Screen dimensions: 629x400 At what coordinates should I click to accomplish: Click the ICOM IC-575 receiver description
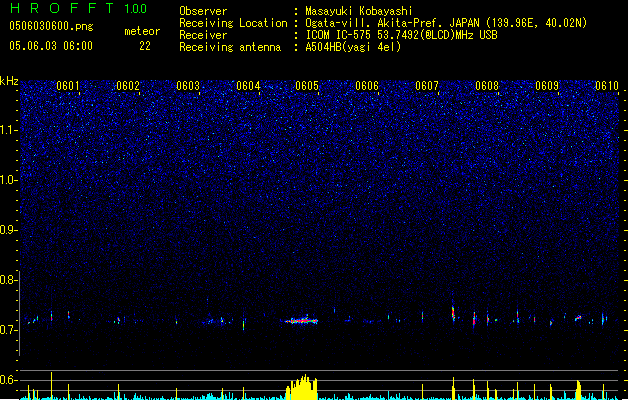pyautogui.click(x=401, y=35)
